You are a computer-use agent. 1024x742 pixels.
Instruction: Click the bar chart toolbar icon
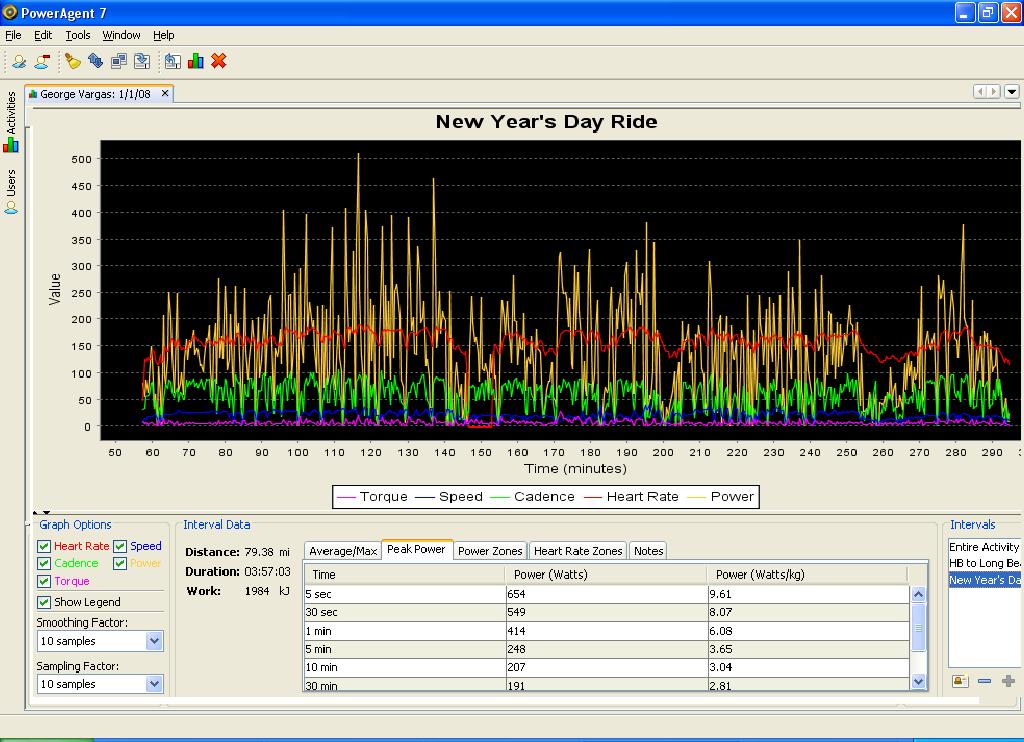point(196,61)
